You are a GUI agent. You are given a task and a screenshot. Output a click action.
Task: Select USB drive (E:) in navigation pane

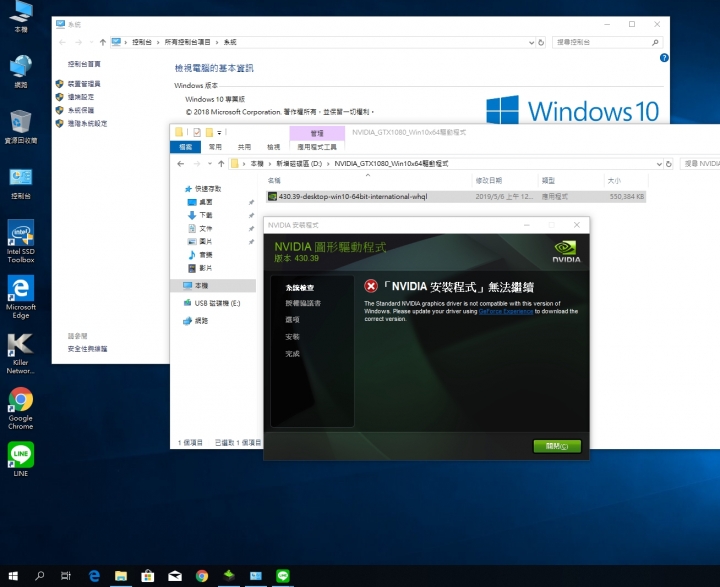(217, 303)
